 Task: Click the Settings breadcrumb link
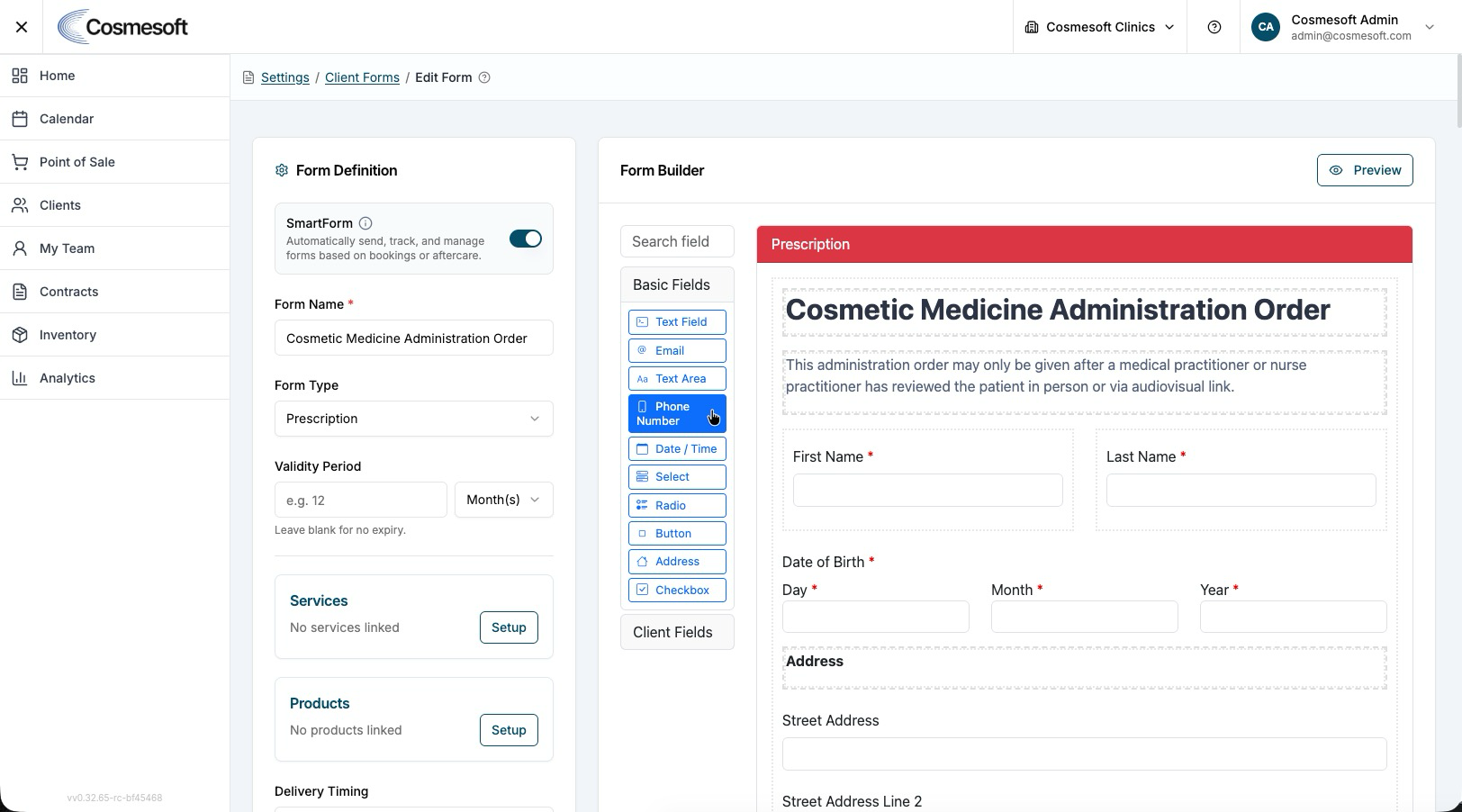tap(285, 77)
